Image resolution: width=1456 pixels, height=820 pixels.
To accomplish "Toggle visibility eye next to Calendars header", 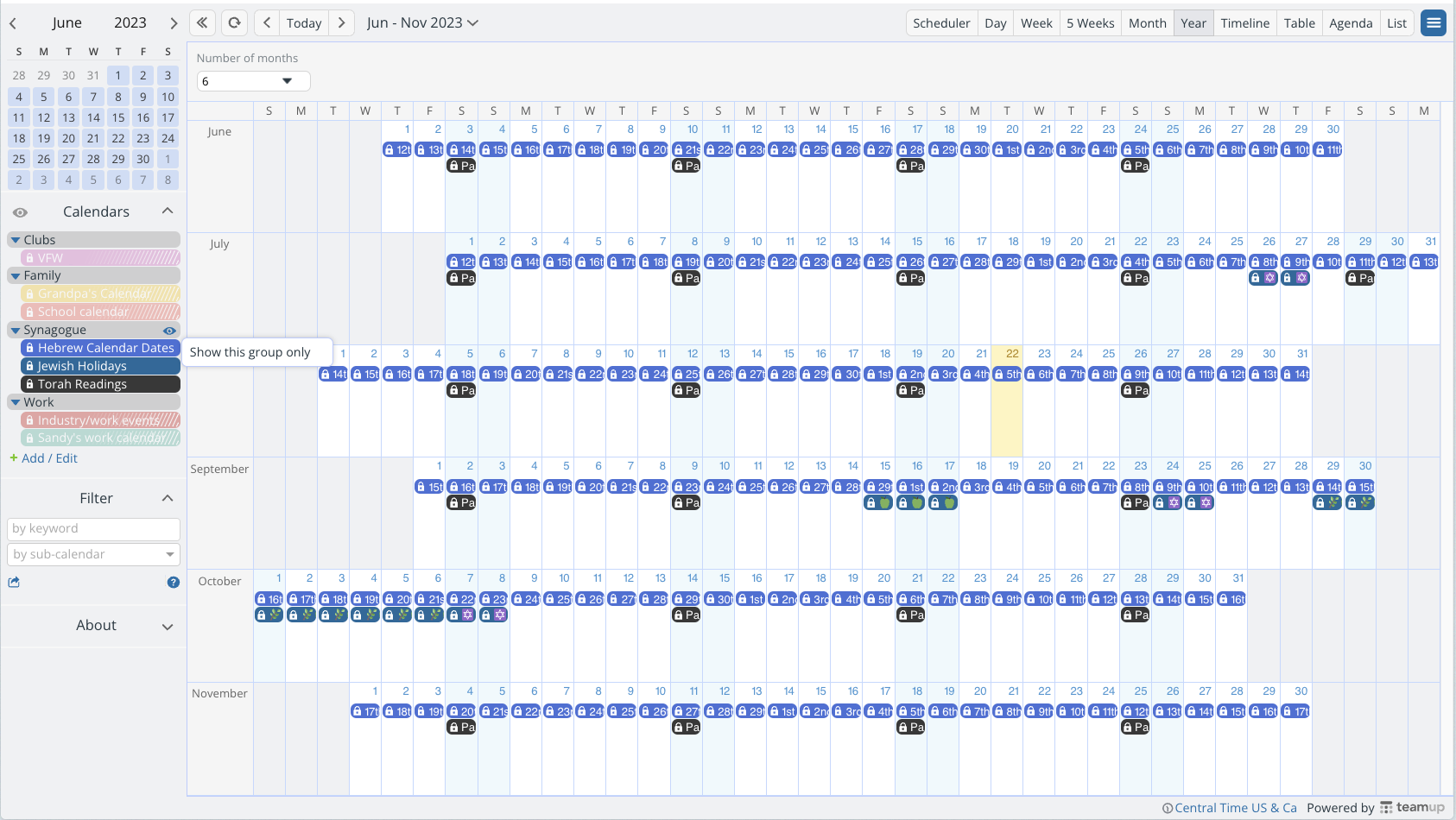I will pos(20,211).
